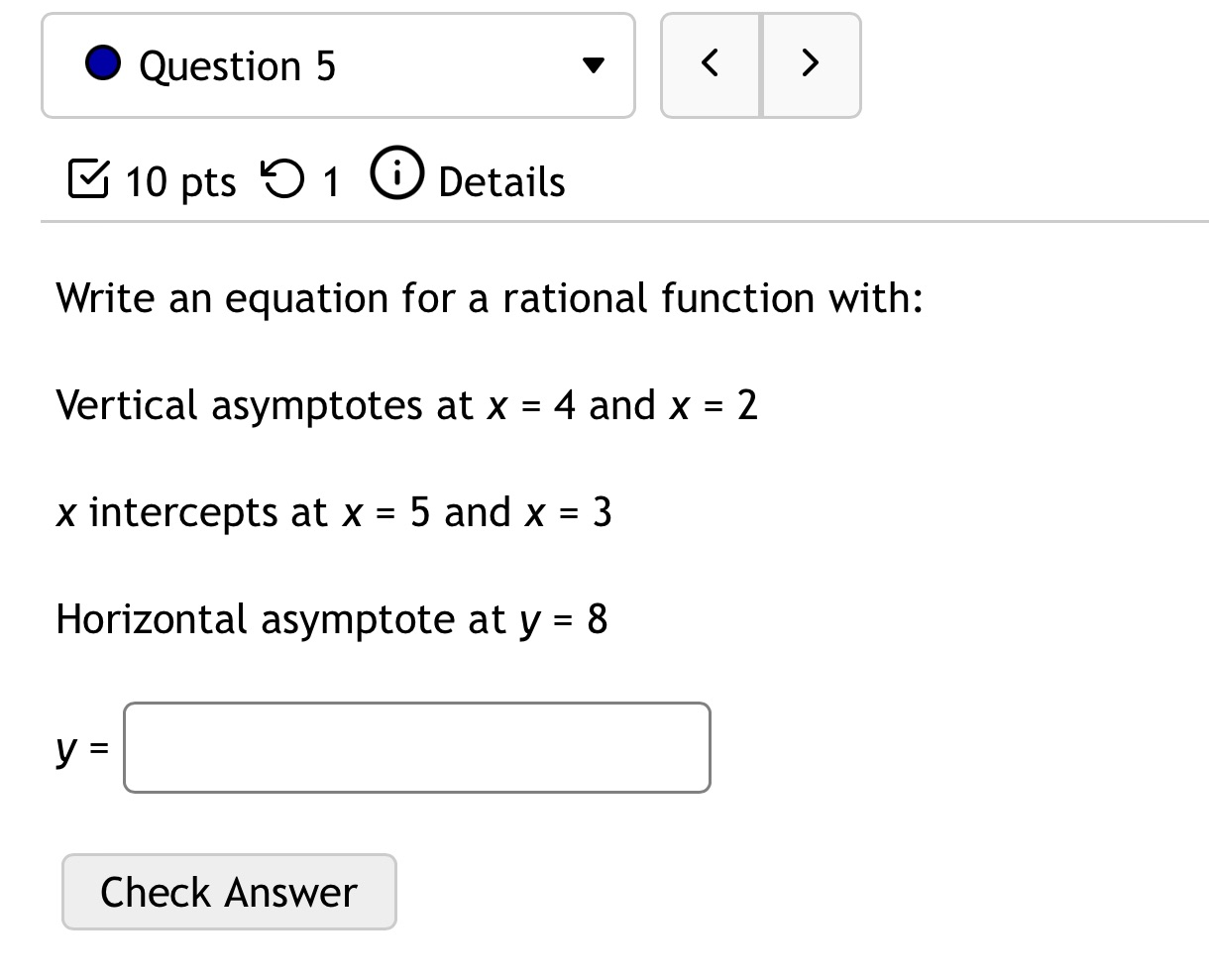The width and height of the screenshot is (1209, 980).
Task: Advance to the next question with the right chevron
Action: click(810, 63)
